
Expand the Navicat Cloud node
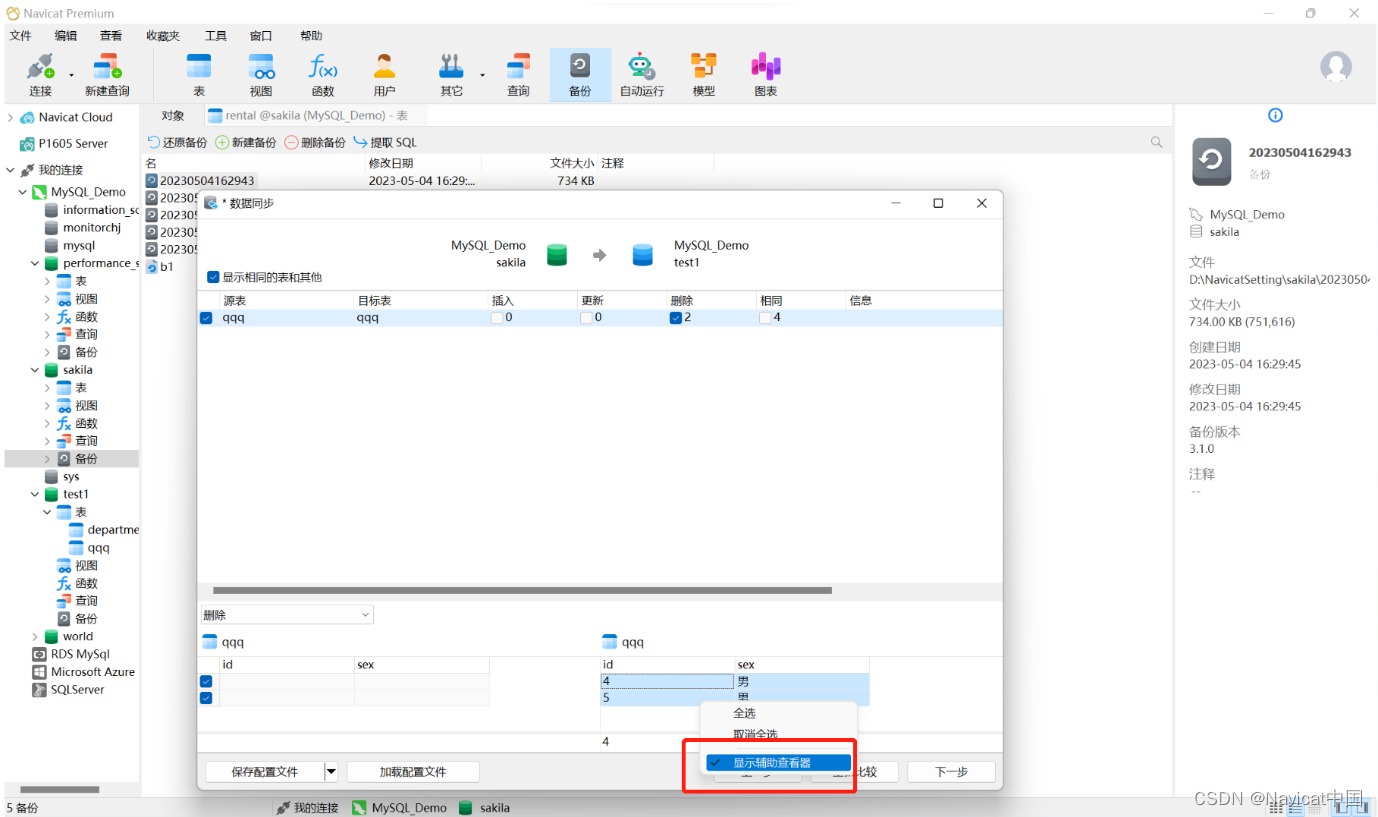click(10, 117)
